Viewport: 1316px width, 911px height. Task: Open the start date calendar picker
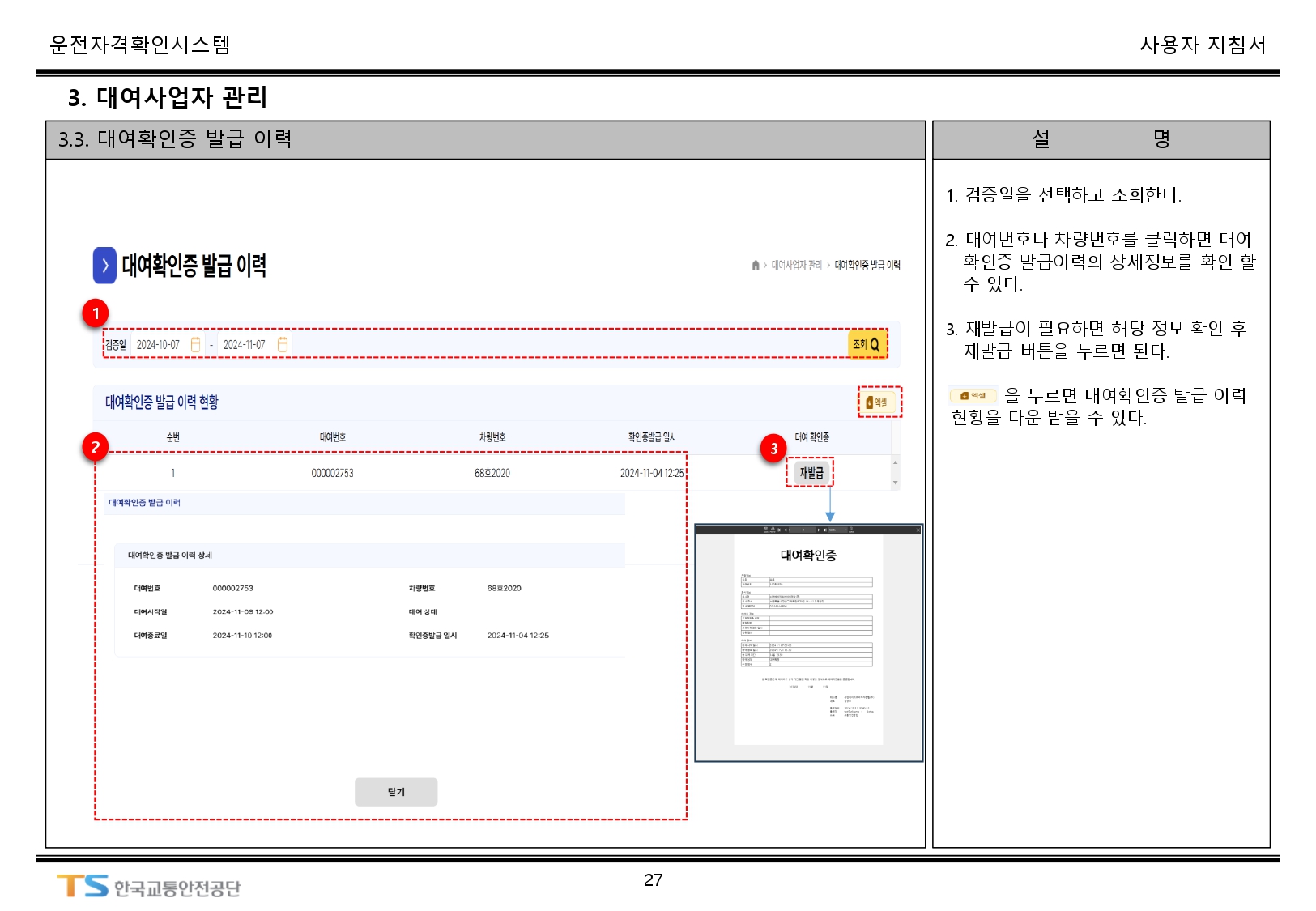[195, 344]
